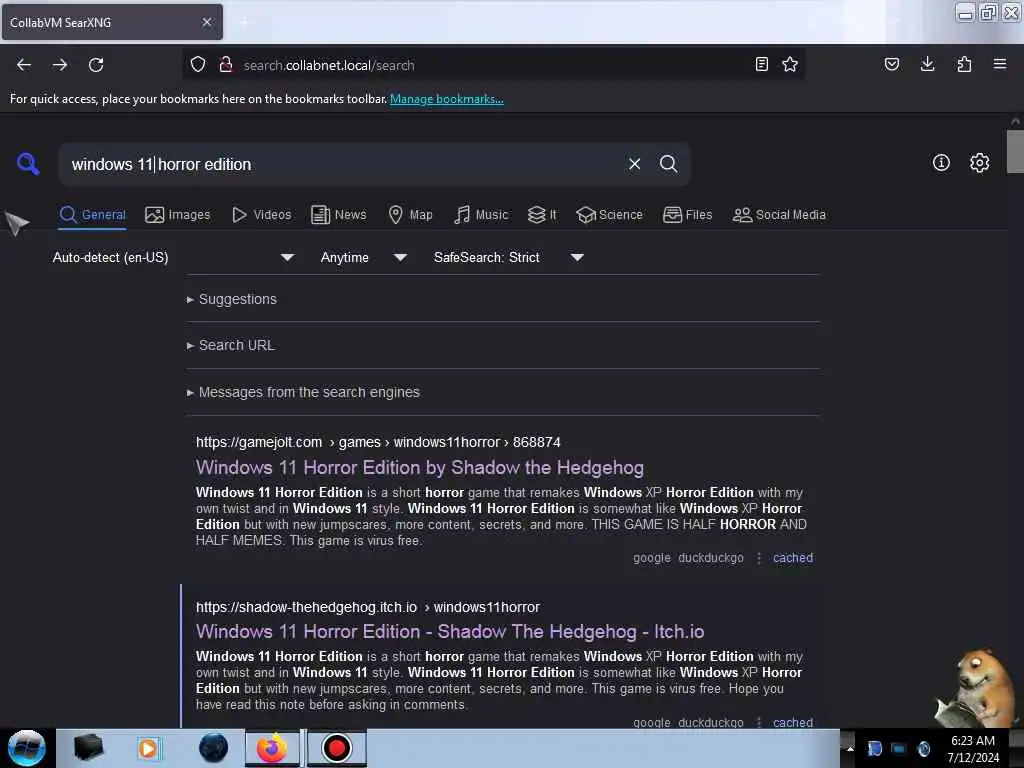Open the dark globe taskbar app
Image resolution: width=1024 pixels, height=768 pixels.
tap(214, 748)
